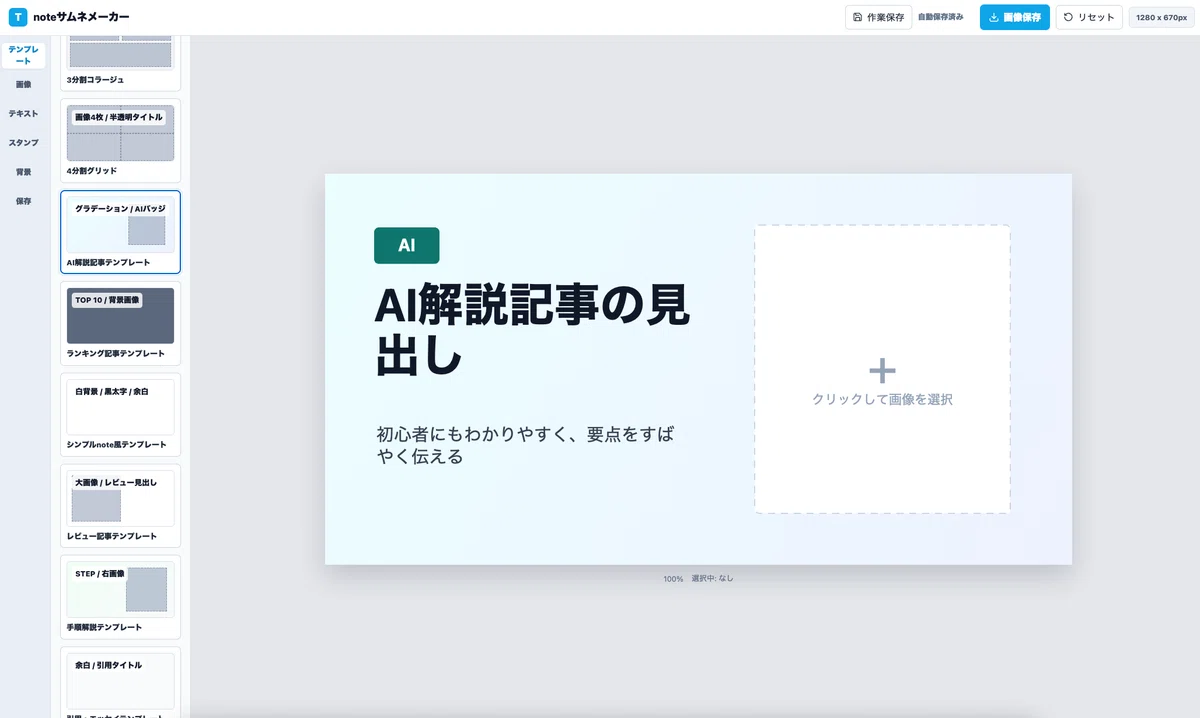
Task: Select the 4分割グリッド template
Action: pyautogui.click(x=120, y=140)
